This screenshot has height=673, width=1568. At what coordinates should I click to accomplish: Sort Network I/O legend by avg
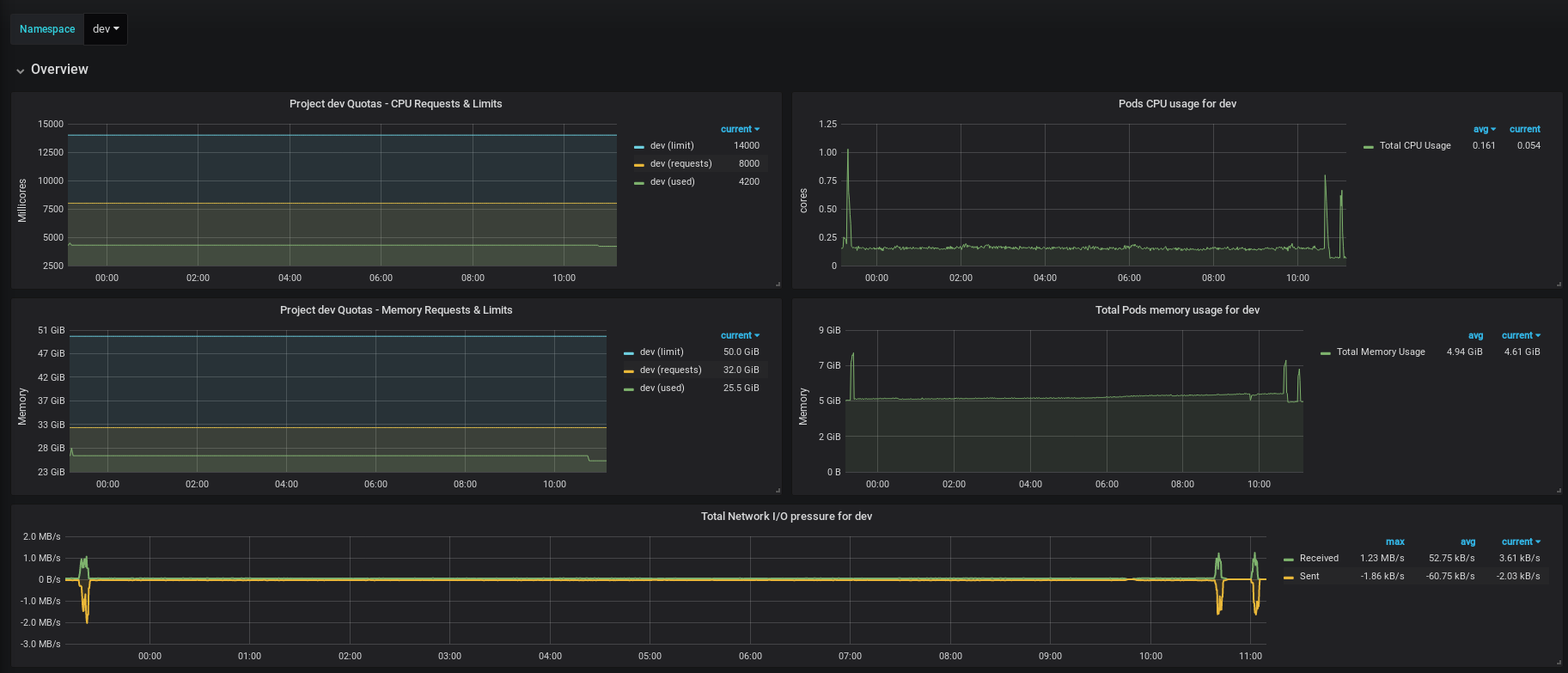click(1467, 541)
